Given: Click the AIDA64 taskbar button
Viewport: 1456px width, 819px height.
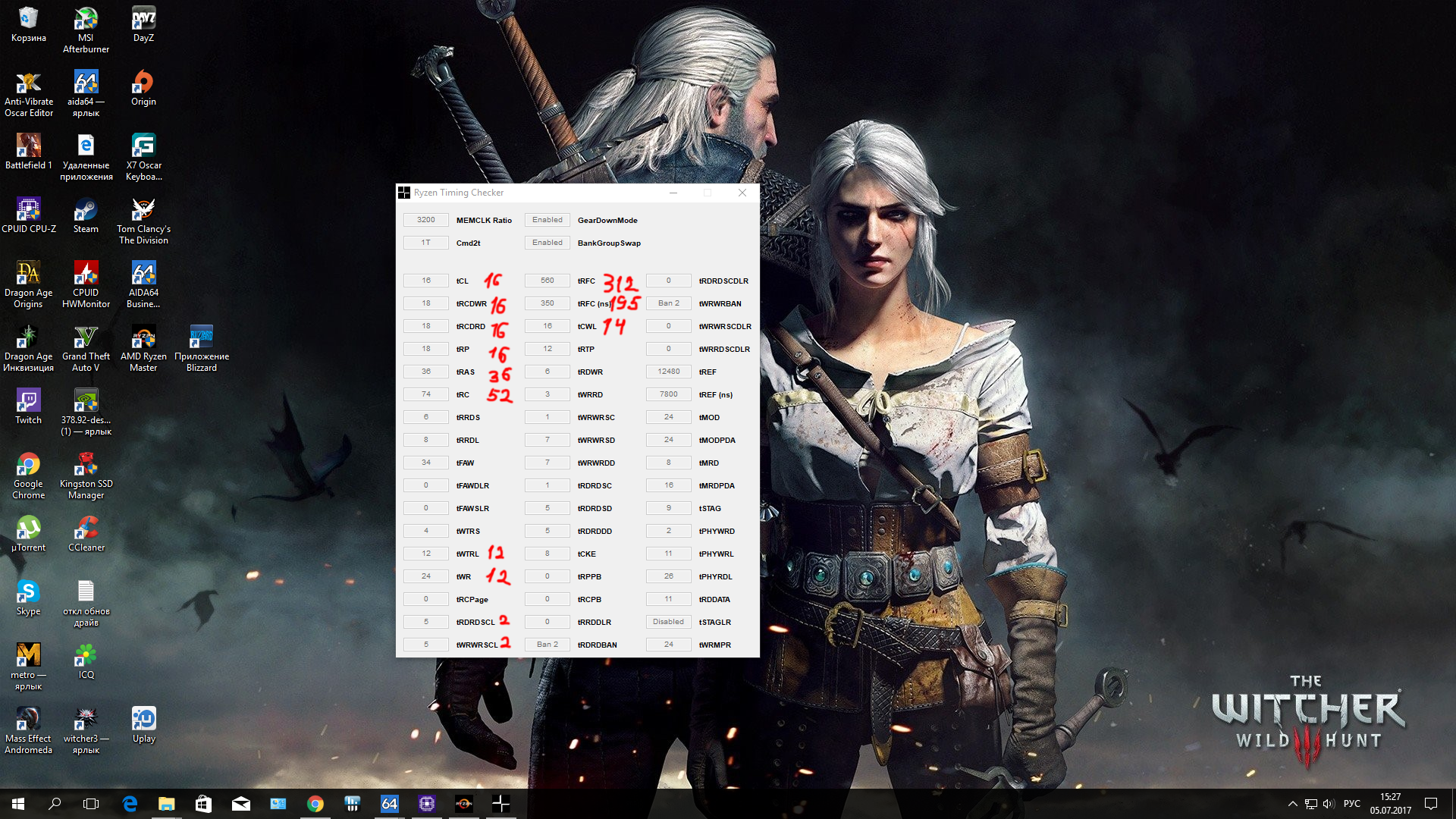Looking at the screenshot, I should (389, 804).
